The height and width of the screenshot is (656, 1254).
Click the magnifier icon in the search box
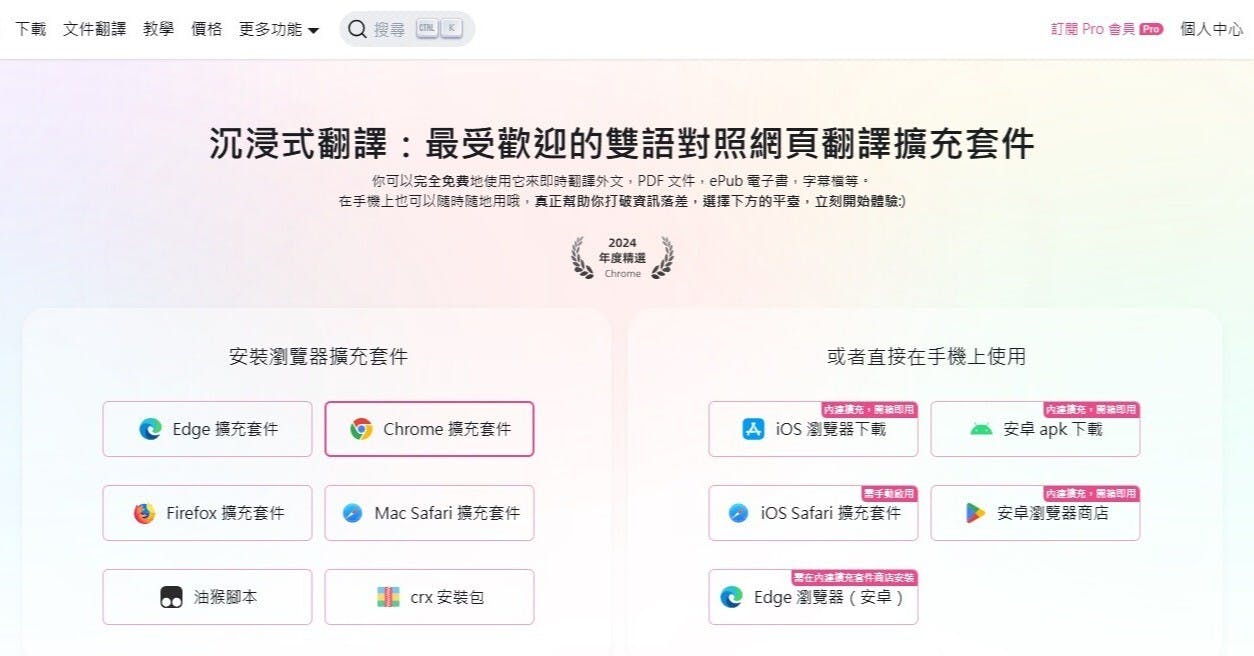click(x=357, y=29)
